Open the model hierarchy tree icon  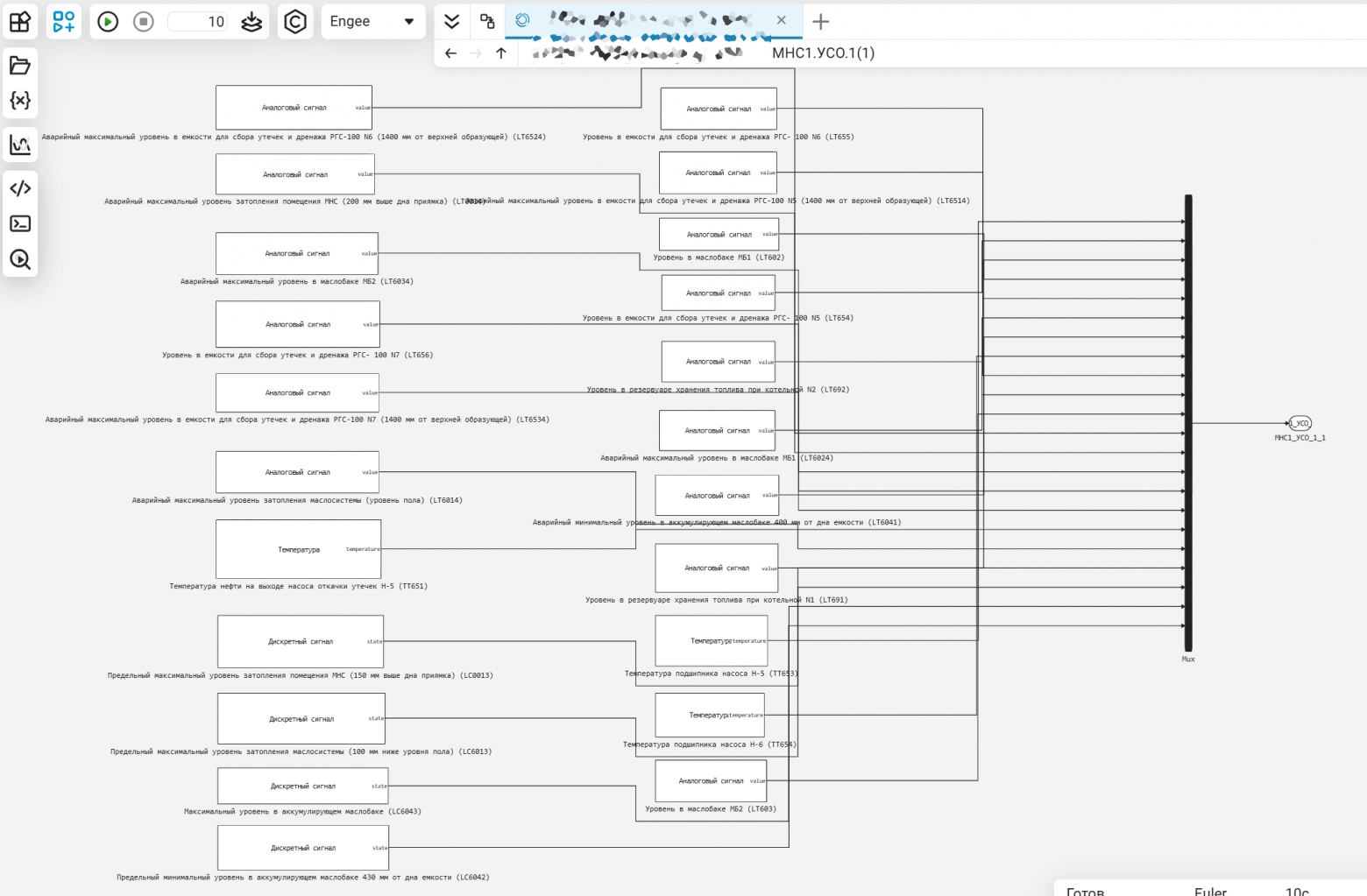(x=487, y=22)
